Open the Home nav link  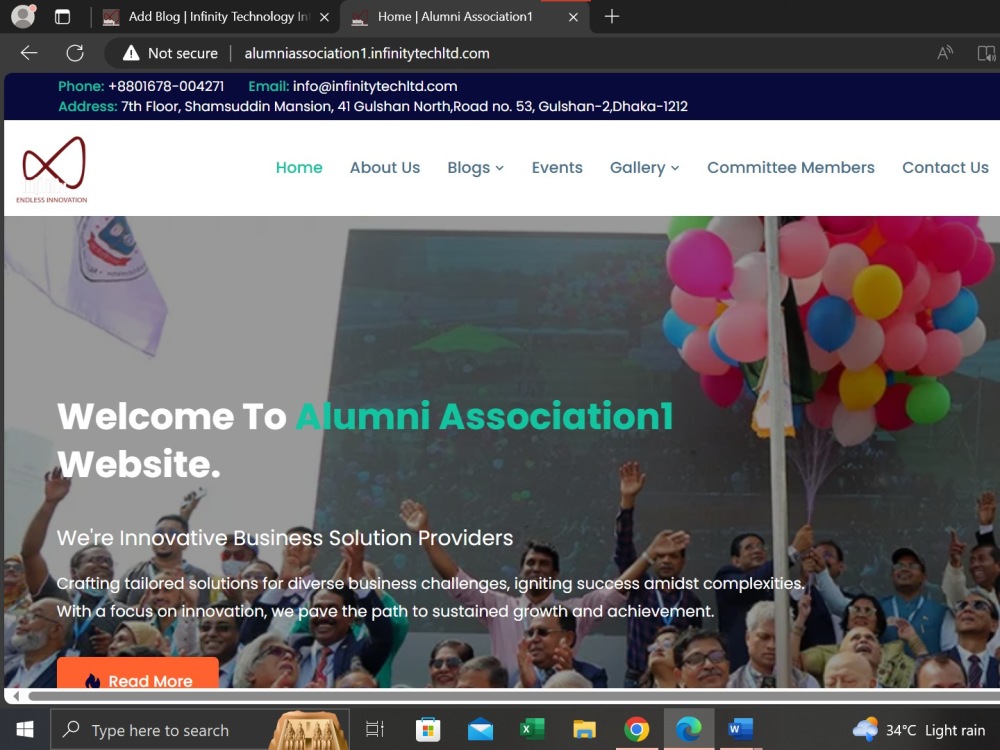tap(299, 168)
